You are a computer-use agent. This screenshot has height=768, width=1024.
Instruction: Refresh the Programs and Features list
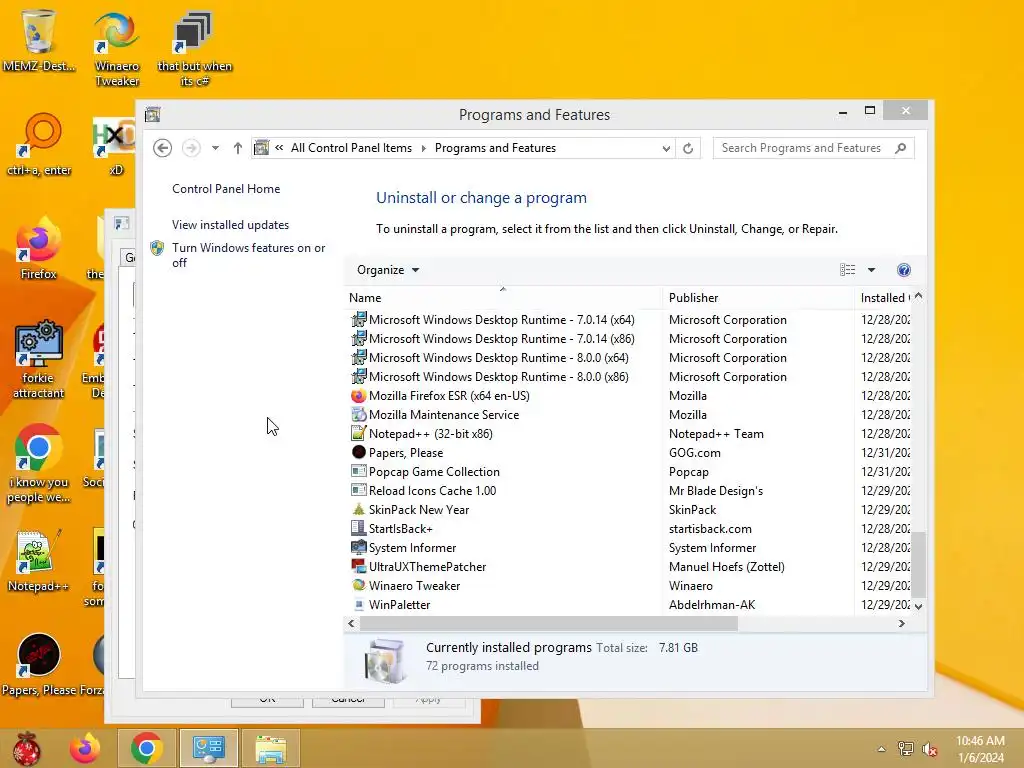[x=688, y=148]
